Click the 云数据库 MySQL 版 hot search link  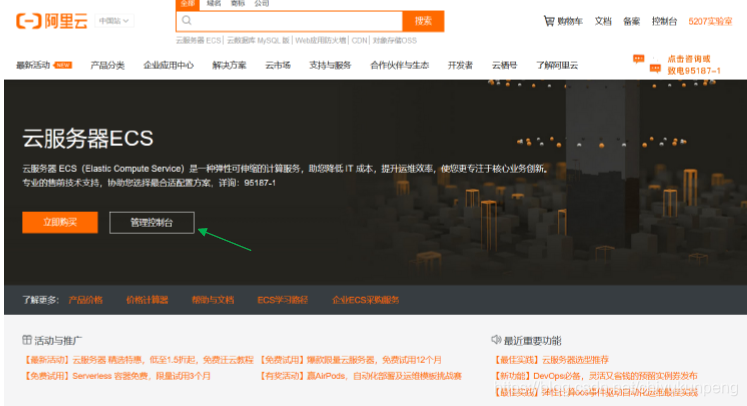pos(258,41)
